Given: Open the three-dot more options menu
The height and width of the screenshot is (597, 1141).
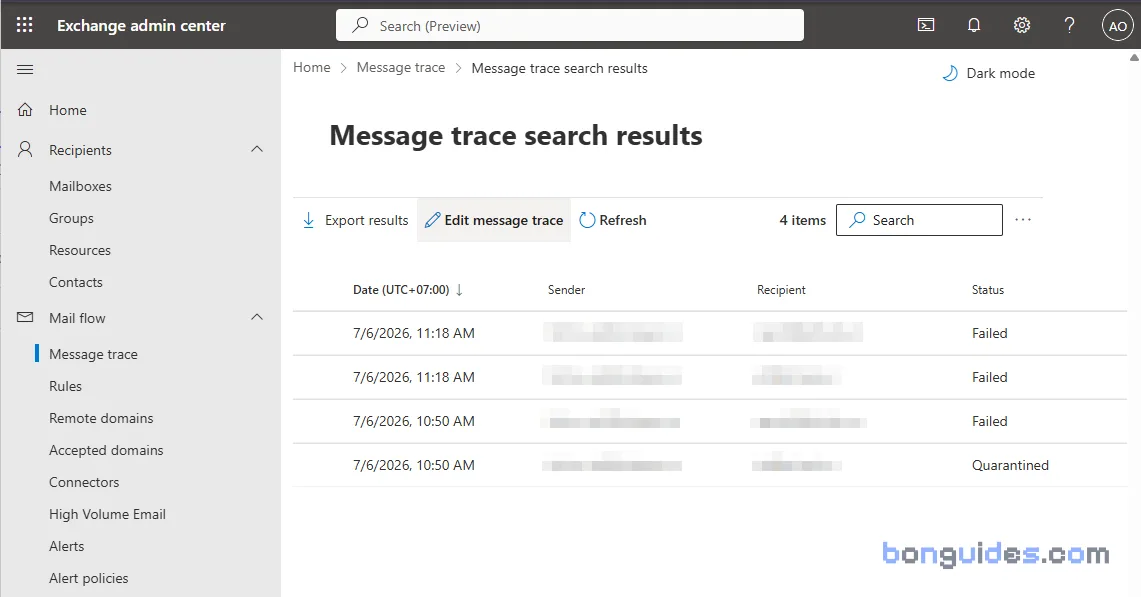Looking at the screenshot, I should click(1023, 220).
